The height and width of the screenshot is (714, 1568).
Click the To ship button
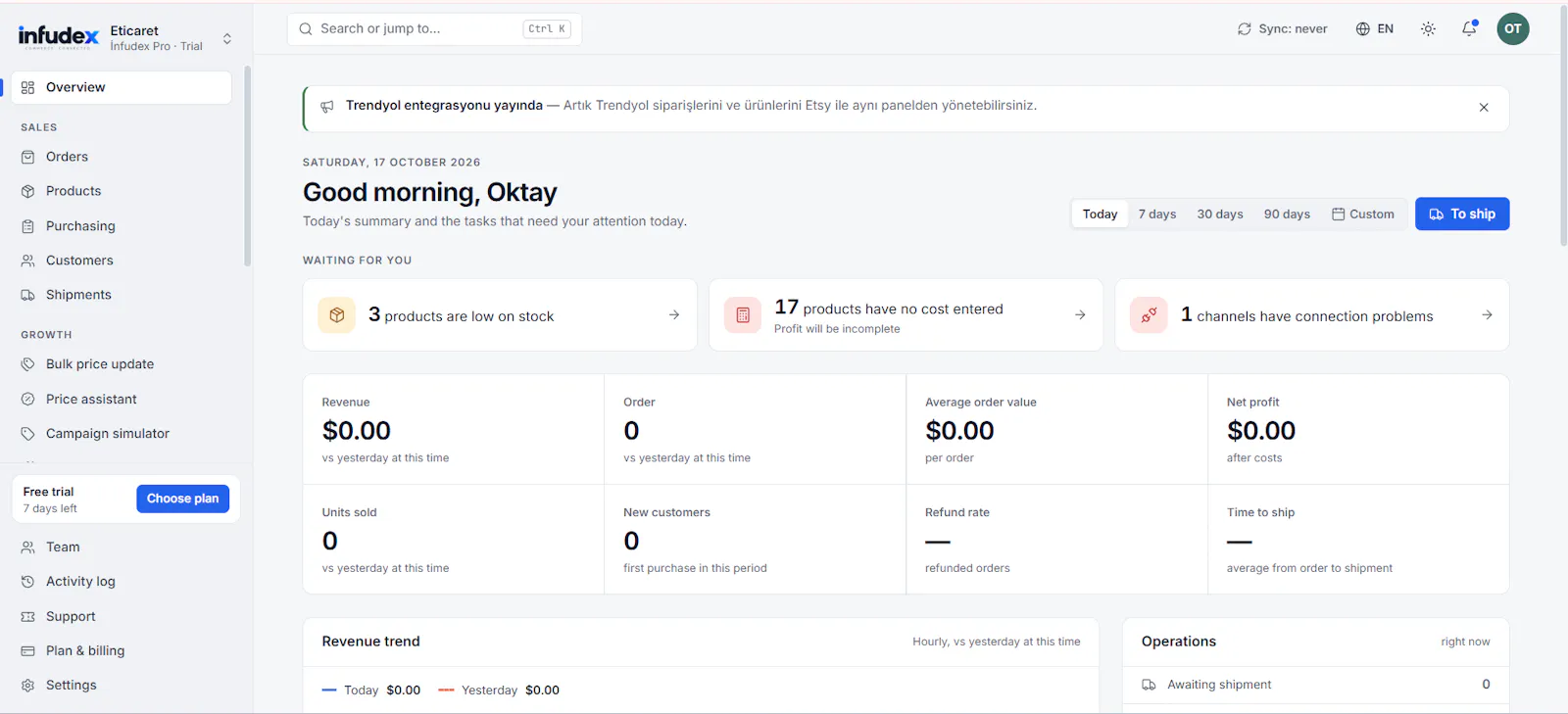(1462, 214)
